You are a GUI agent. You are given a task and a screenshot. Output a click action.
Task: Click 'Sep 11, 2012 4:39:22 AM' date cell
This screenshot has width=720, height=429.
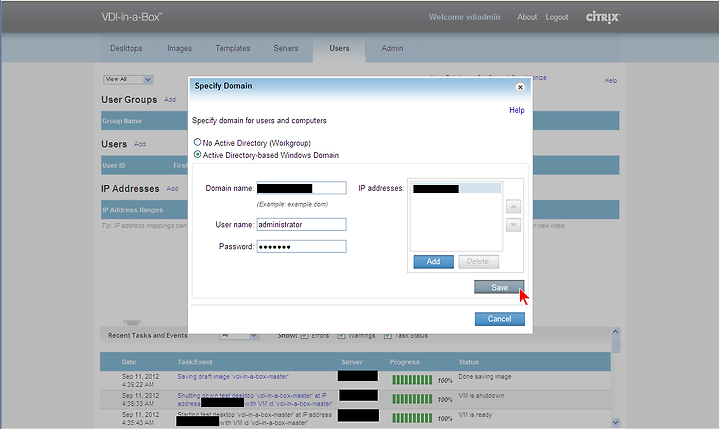(x=141, y=380)
